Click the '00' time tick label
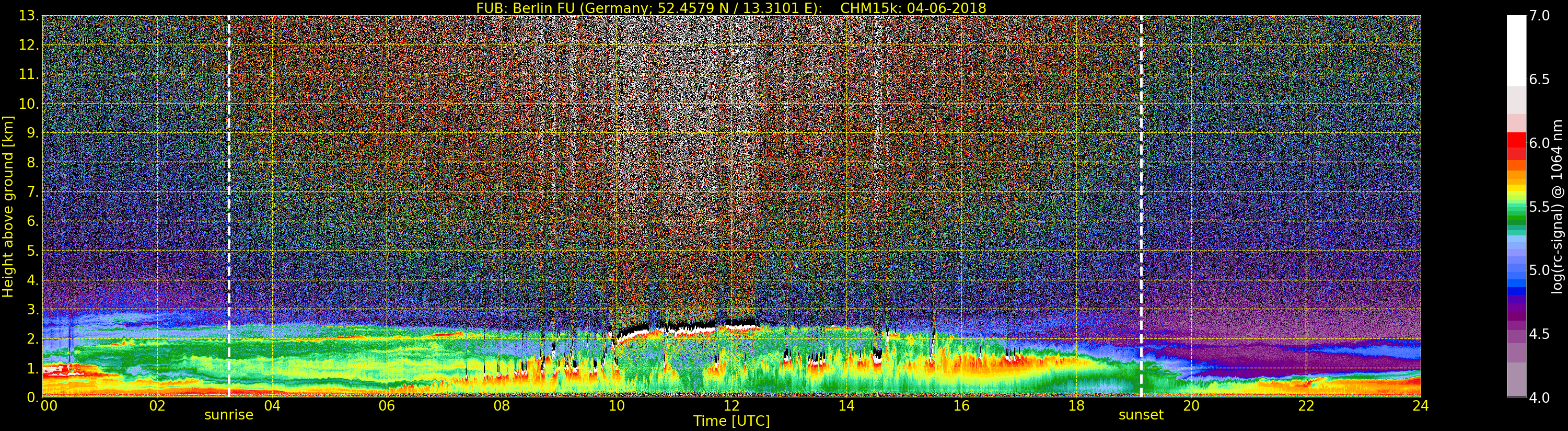 pyautogui.click(x=49, y=405)
